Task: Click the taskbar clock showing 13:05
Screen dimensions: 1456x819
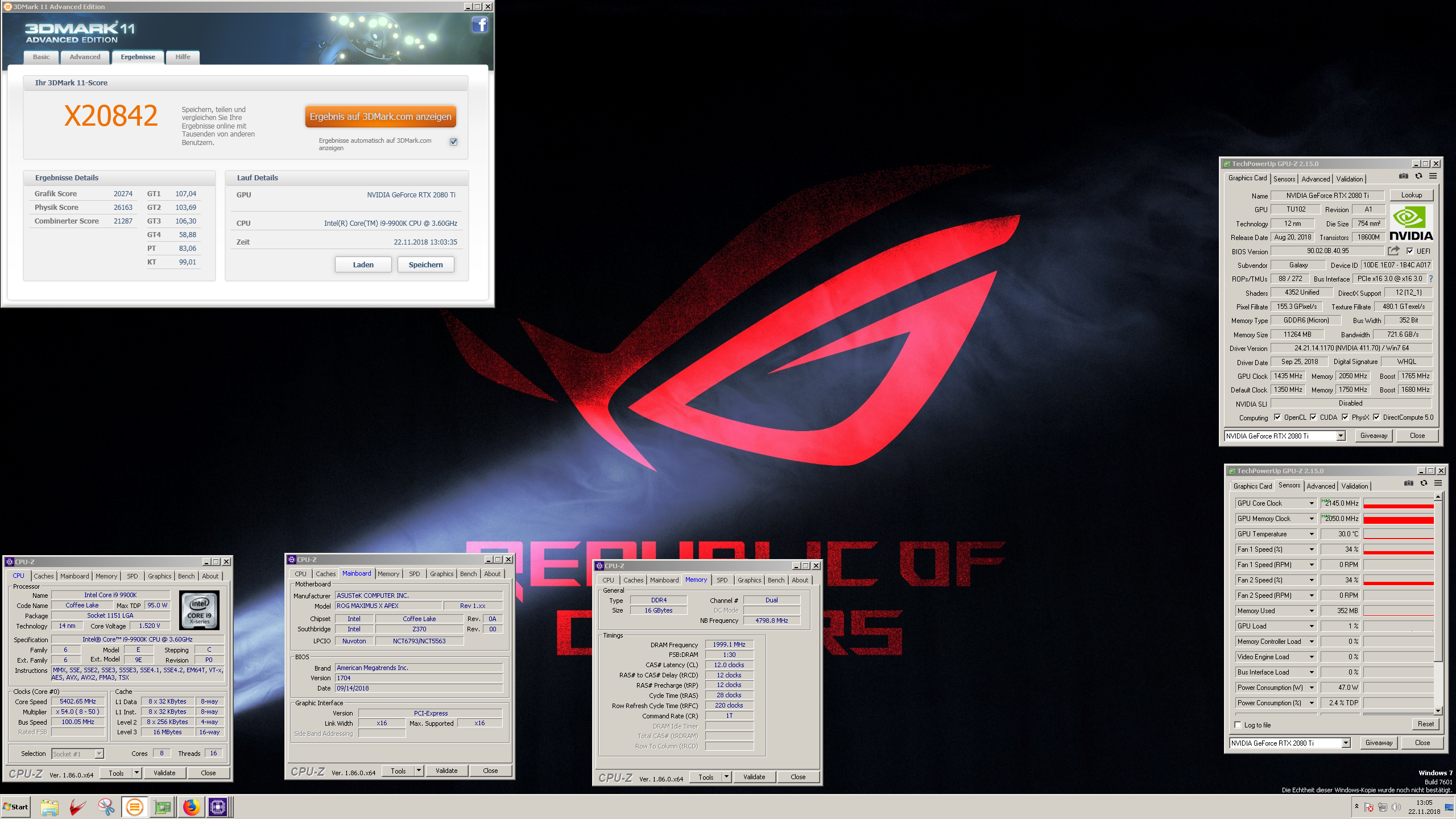Action: [x=1424, y=807]
